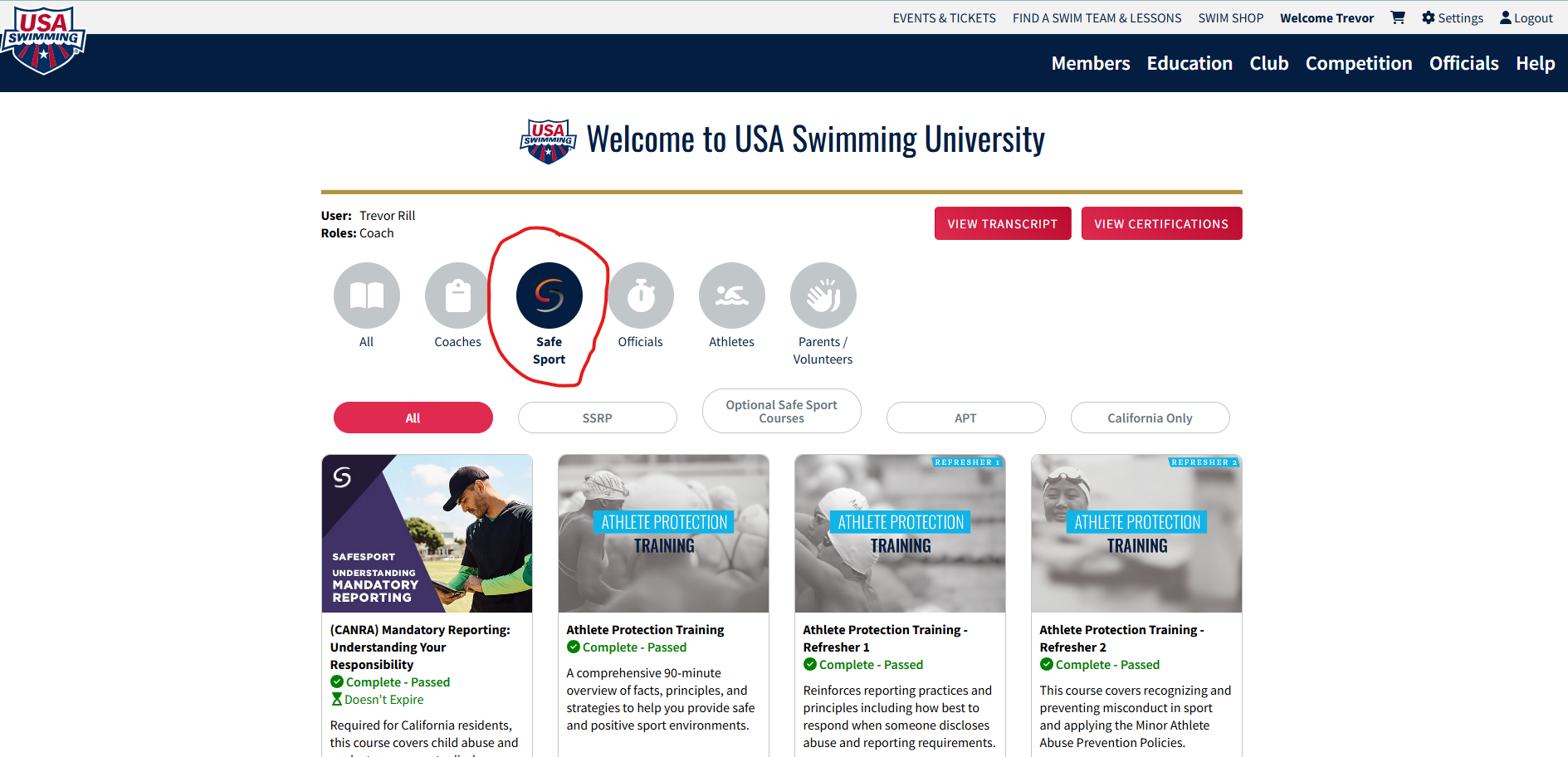Select the All courses book icon
Screen dimensions: 1568x757
[x=366, y=295]
